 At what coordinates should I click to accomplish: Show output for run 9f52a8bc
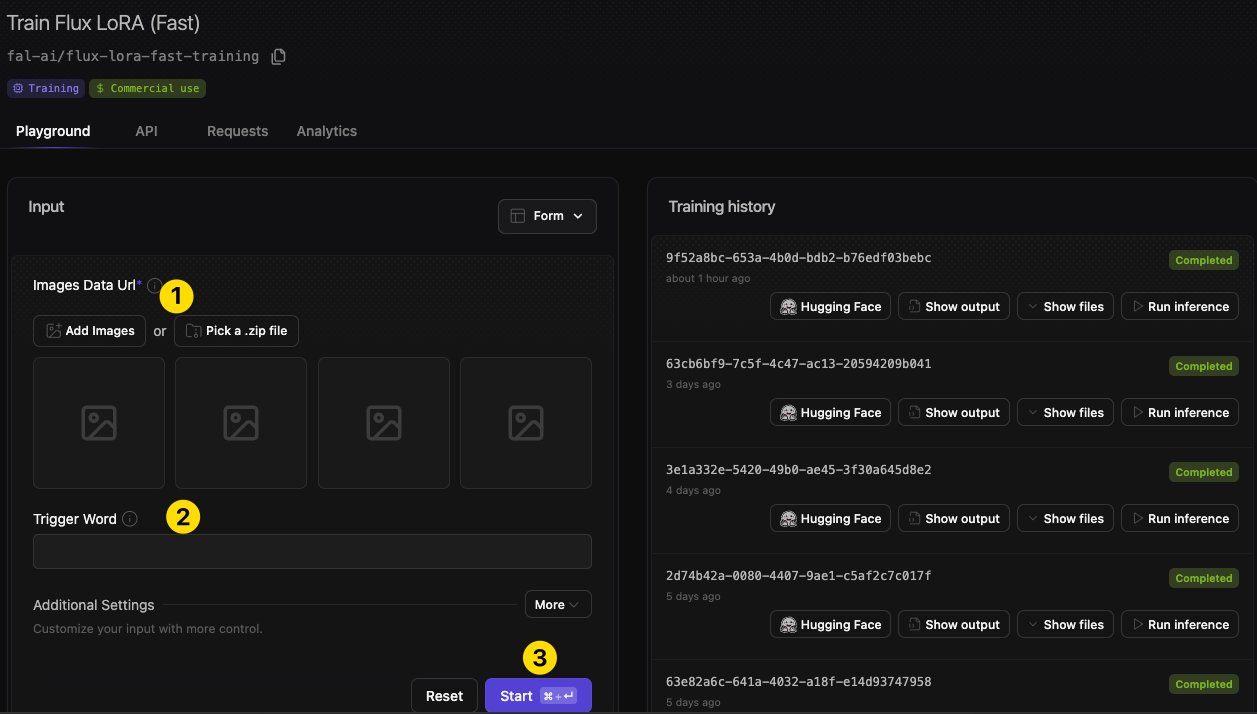point(953,307)
